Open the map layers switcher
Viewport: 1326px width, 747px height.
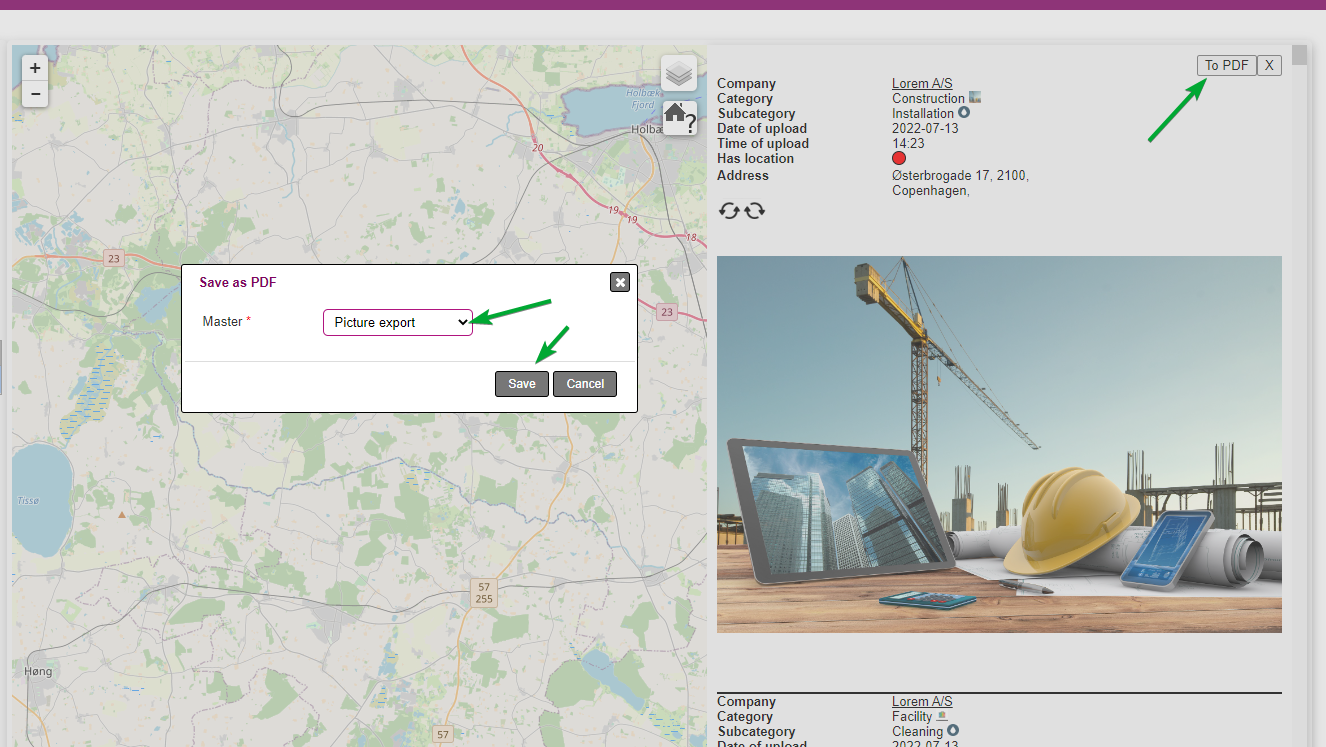[x=679, y=74]
